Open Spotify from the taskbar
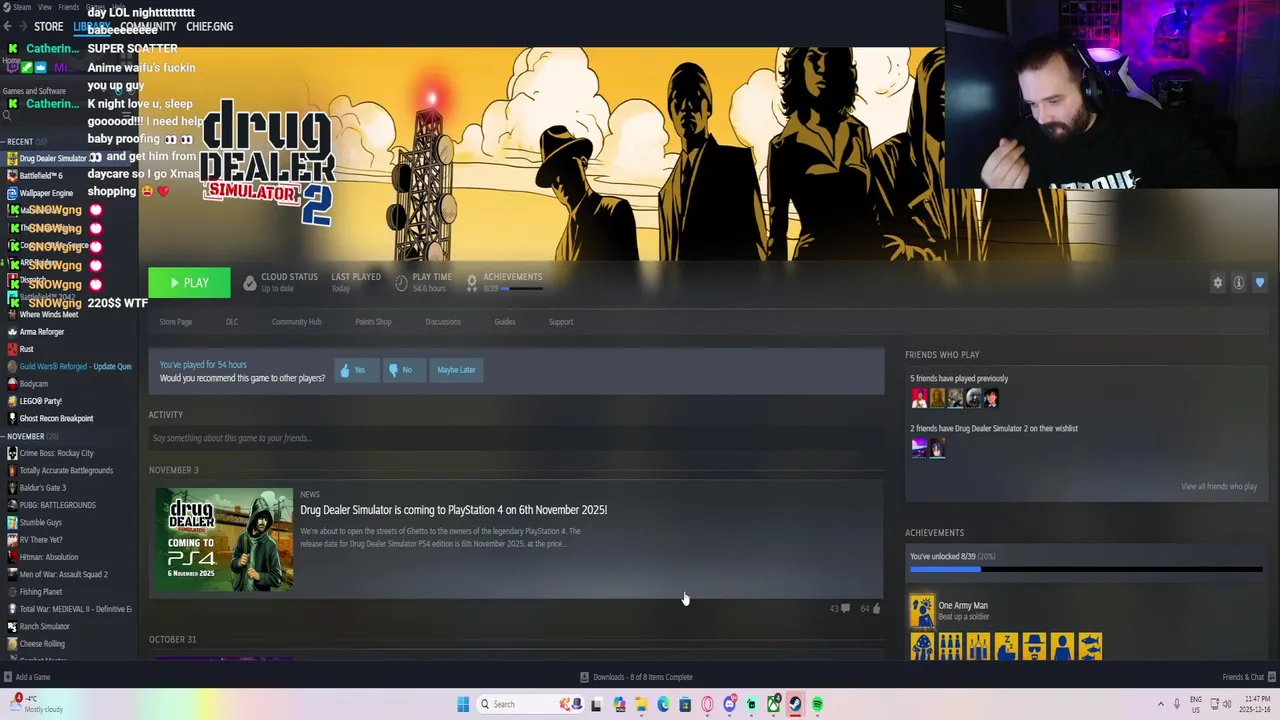The width and height of the screenshot is (1280, 720). (x=817, y=704)
